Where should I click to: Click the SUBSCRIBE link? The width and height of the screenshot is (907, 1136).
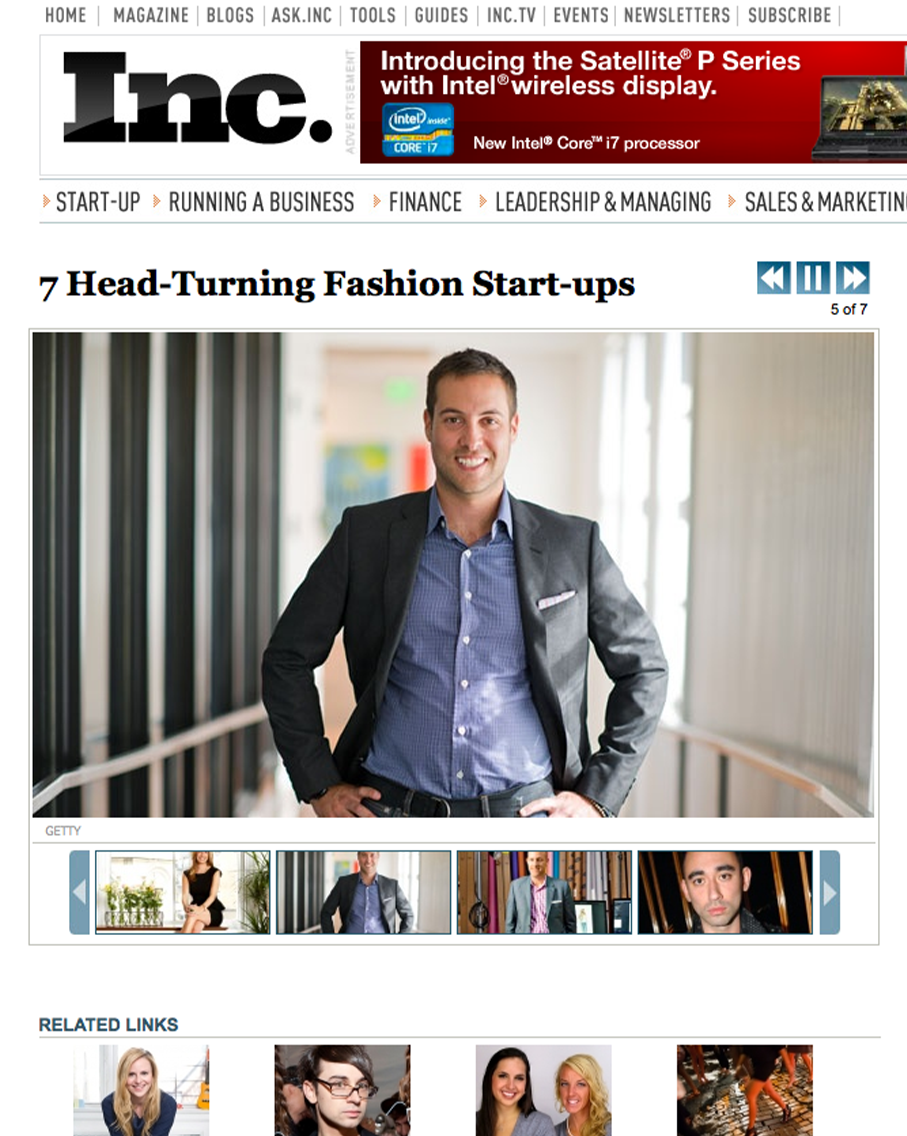click(789, 15)
